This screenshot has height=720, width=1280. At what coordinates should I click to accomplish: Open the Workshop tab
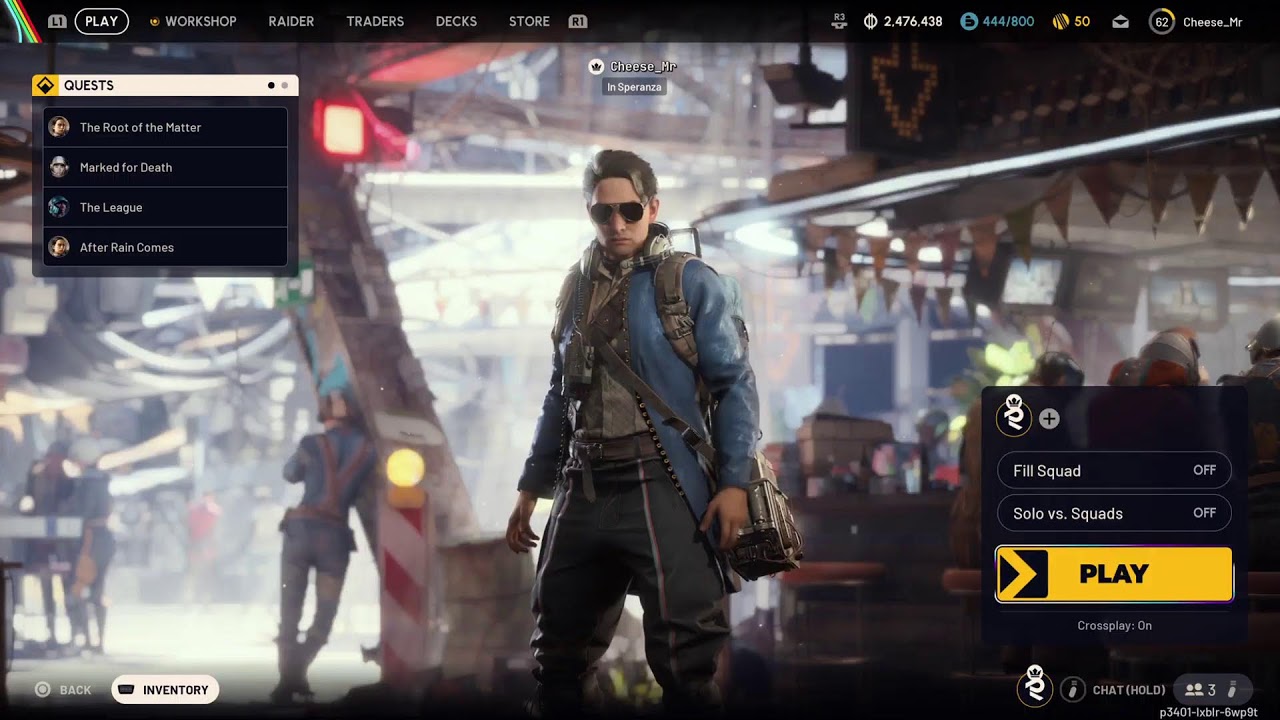point(200,21)
